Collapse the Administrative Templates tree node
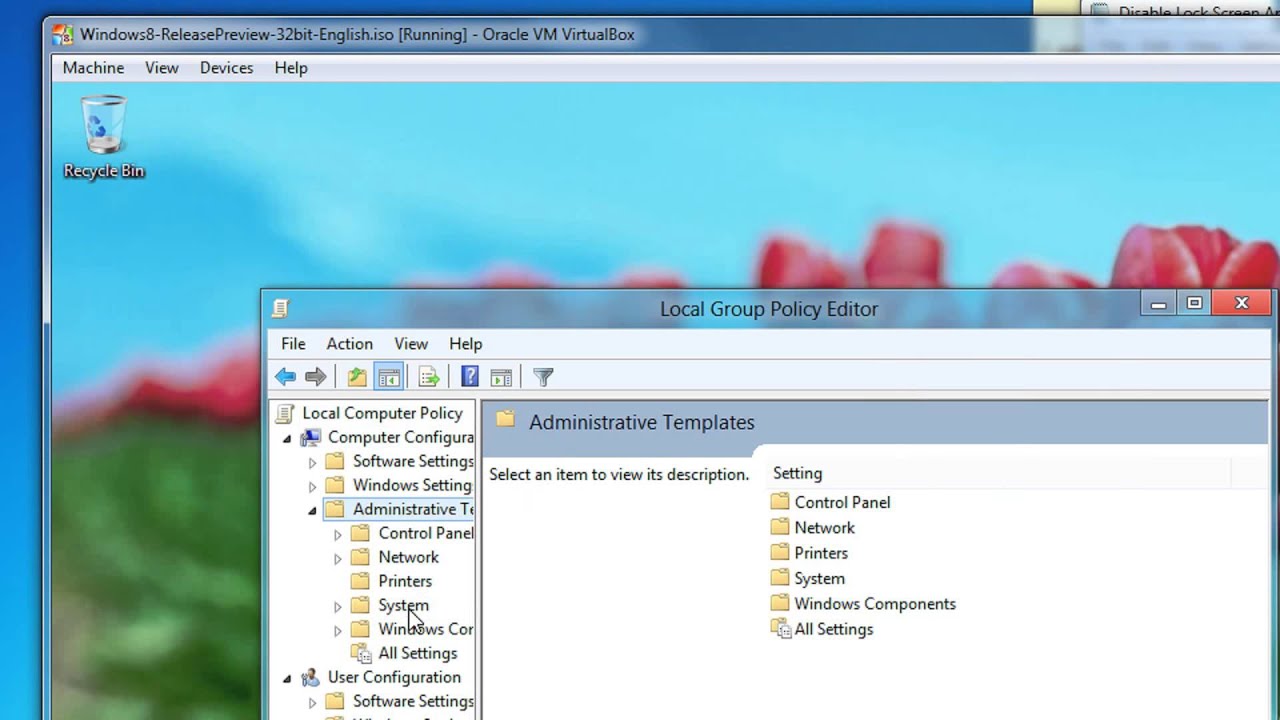Image resolution: width=1280 pixels, height=720 pixels. [312, 510]
